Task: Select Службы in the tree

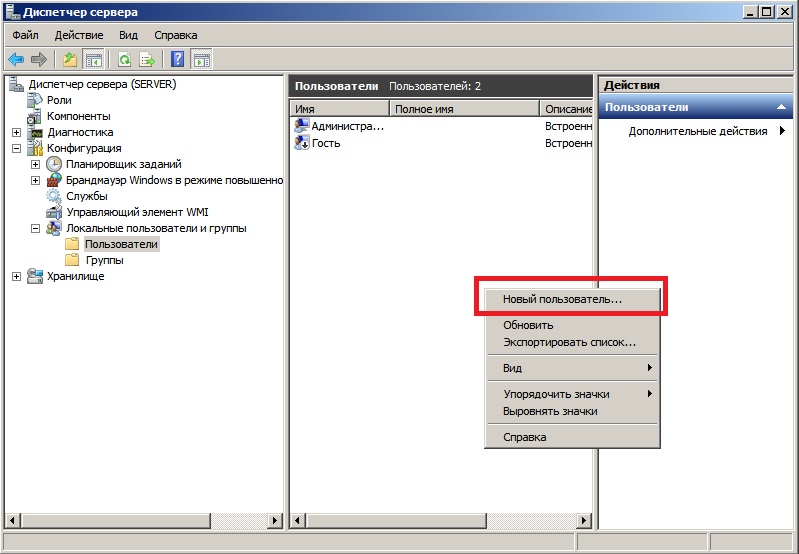Action: (x=87, y=196)
